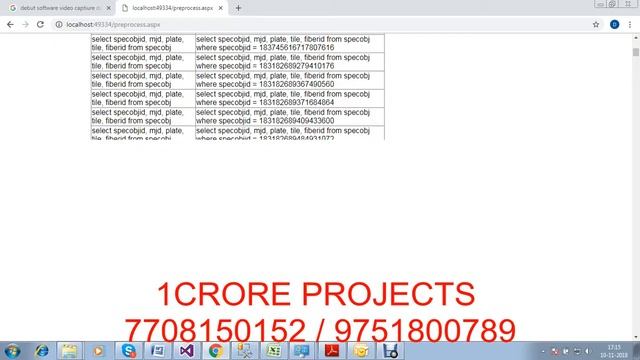Focus the address bar showing localhost:49334/preprocess.aspx
This screenshot has width=640, height=360.
pyautogui.click(x=322, y=24)
